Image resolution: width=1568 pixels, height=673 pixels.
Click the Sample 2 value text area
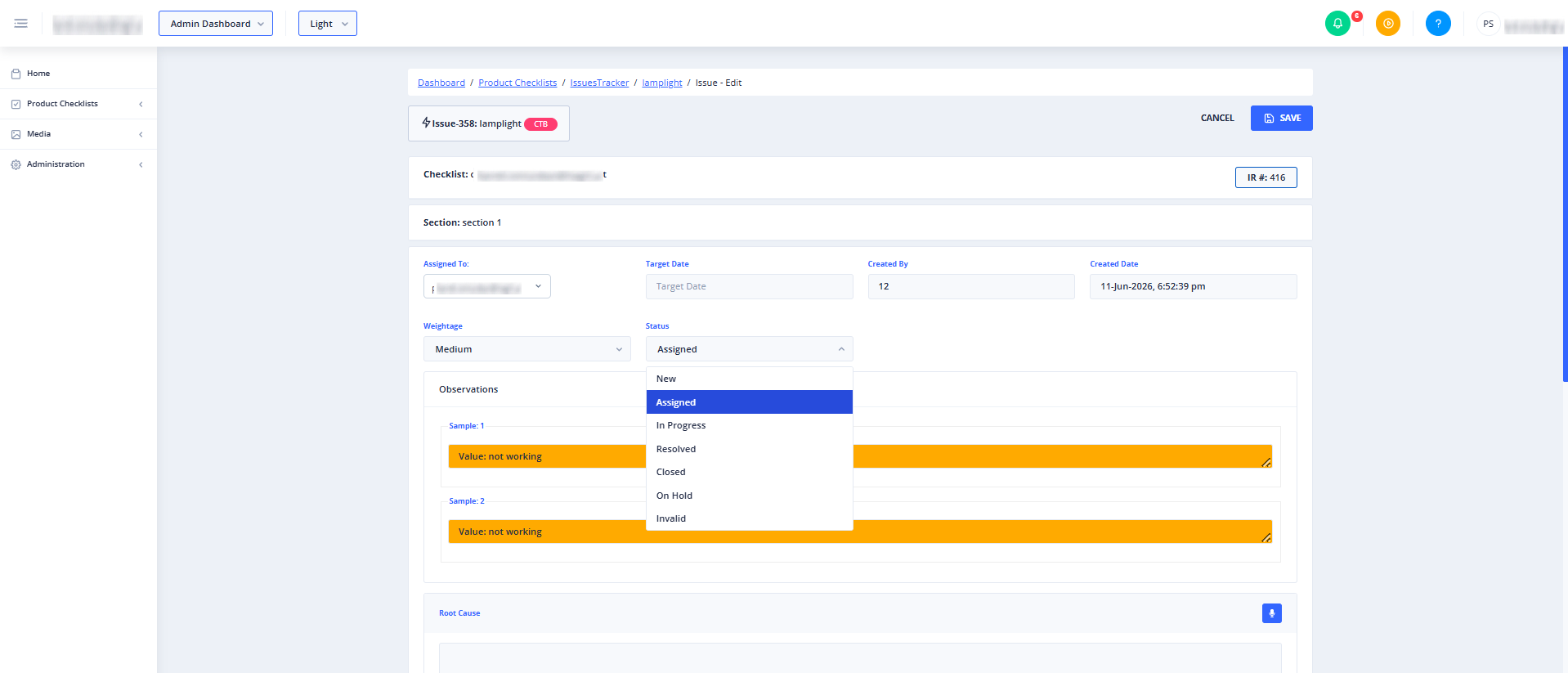860,532
